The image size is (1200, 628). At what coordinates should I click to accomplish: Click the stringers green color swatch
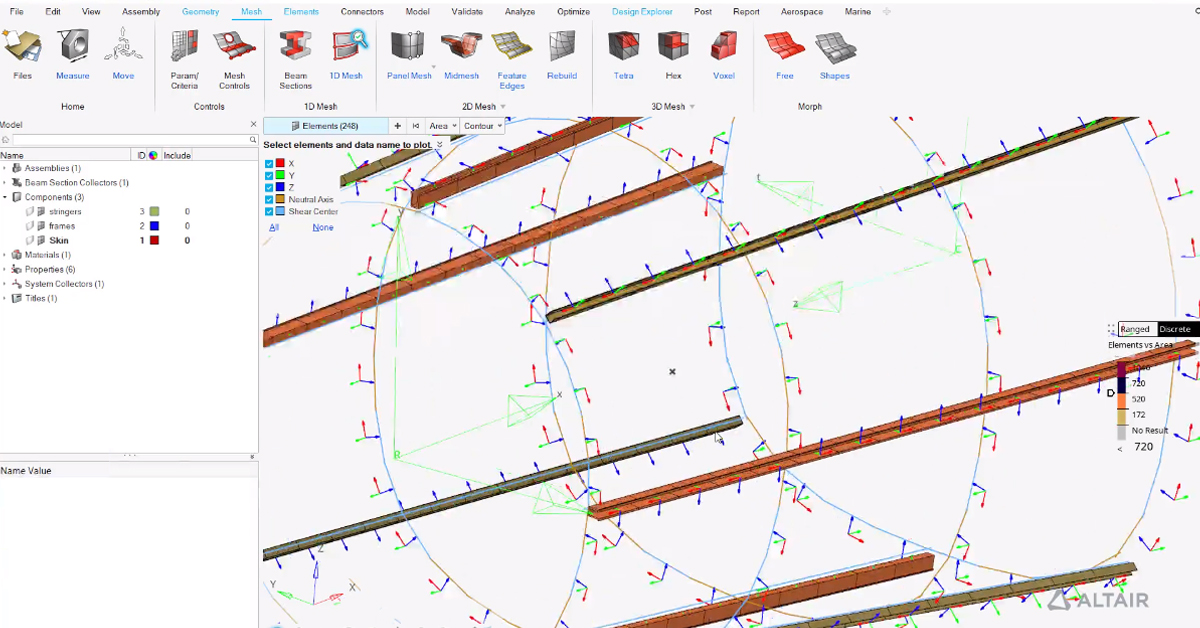pyautogui.click(x=154, y=212)
